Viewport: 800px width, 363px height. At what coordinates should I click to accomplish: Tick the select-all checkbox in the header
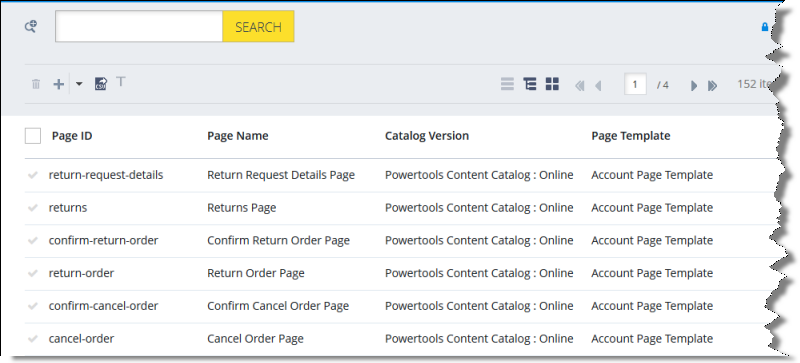[33, 136]
